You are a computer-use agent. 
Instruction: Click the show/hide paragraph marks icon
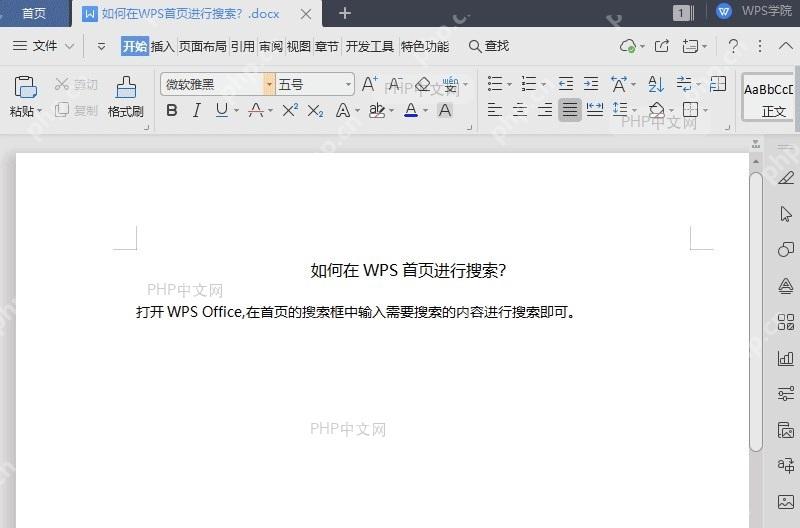tap(684, 84)
